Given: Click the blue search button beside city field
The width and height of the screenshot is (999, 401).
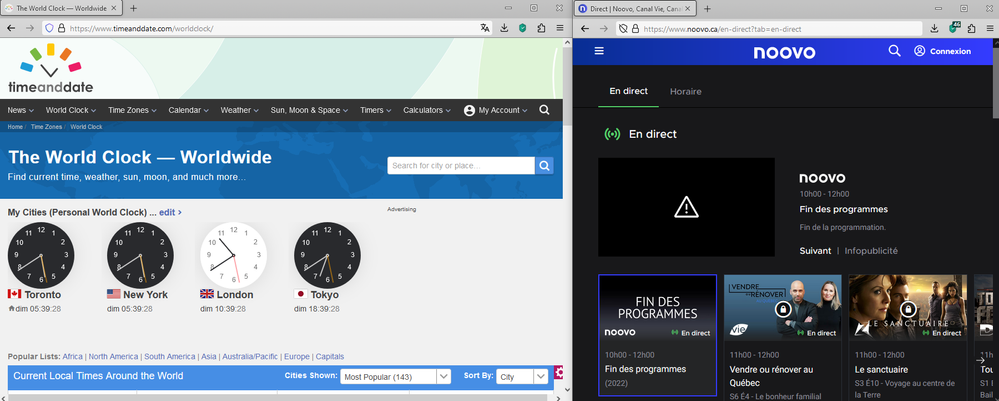Looking at the screenshot, I should point(544,166).
